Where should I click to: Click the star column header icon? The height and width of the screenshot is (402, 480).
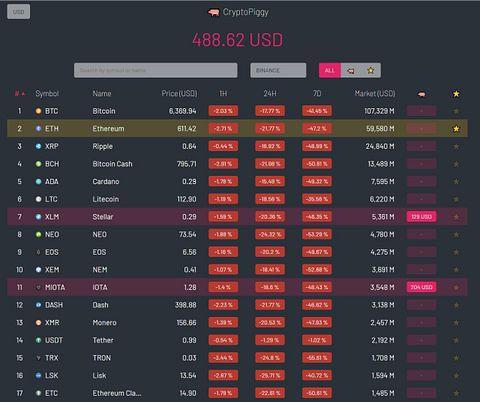456,94
